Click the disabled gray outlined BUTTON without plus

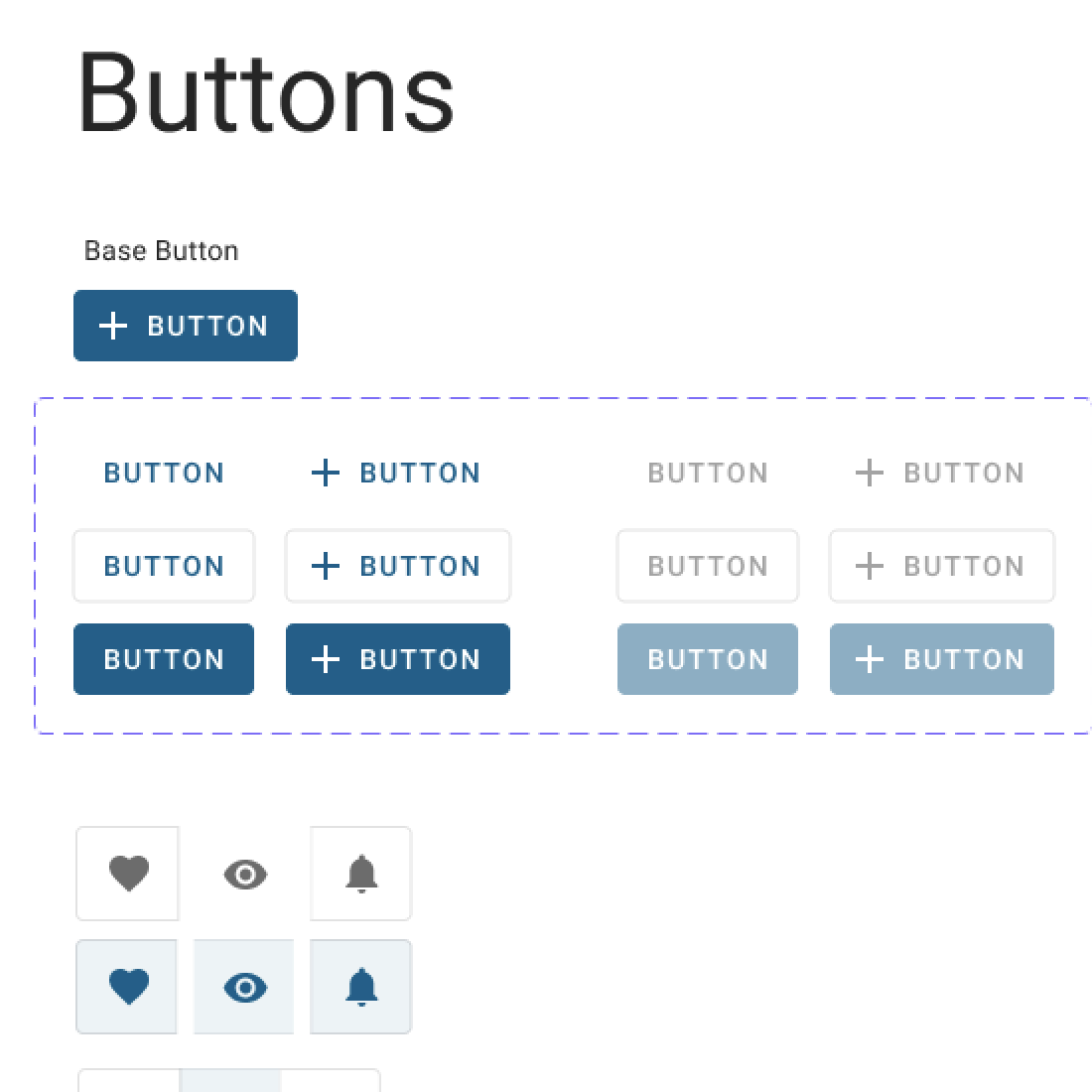708,566
